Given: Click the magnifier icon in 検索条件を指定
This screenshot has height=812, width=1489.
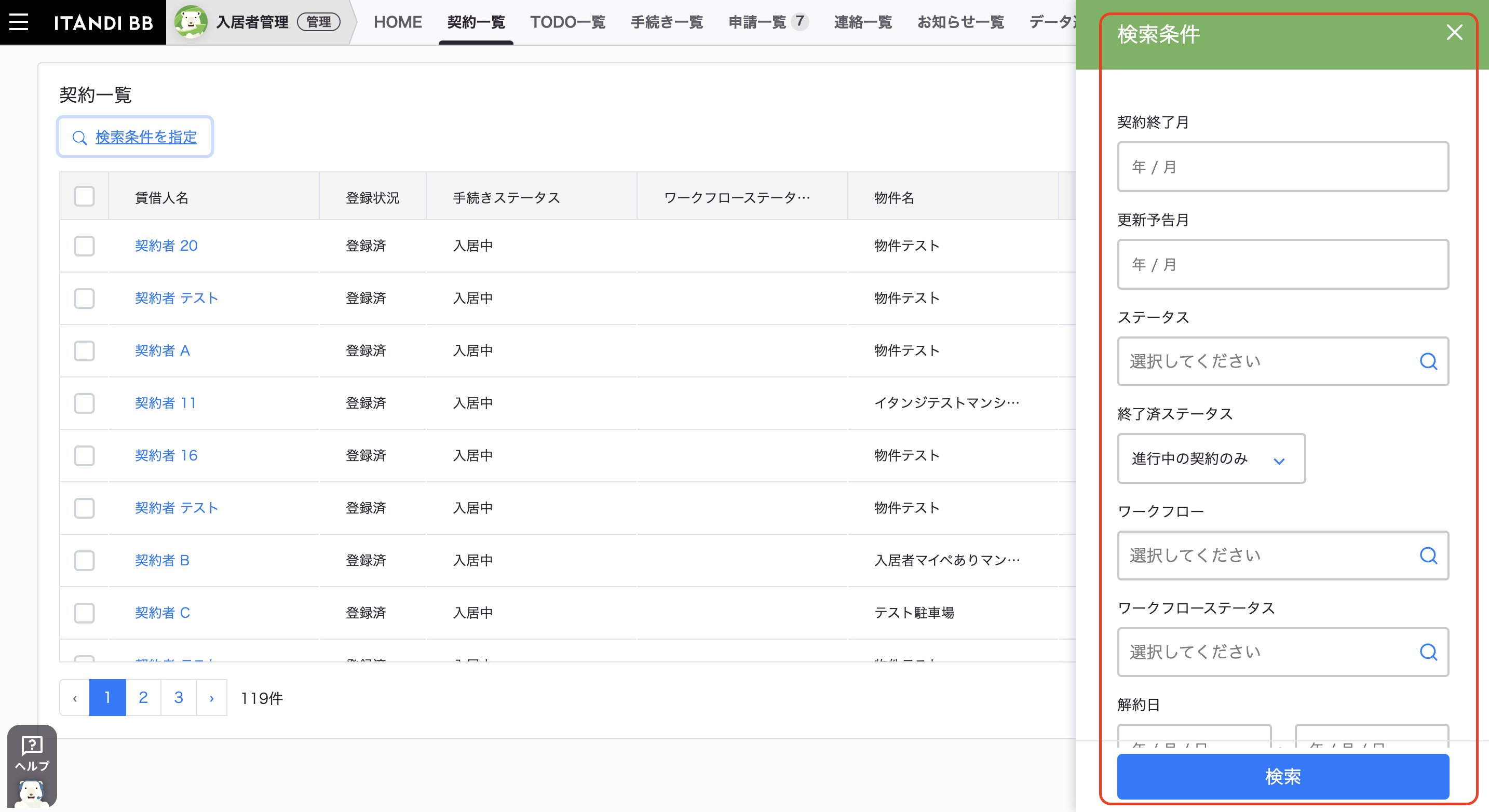Looking at the screenshot, I should 80,138.
